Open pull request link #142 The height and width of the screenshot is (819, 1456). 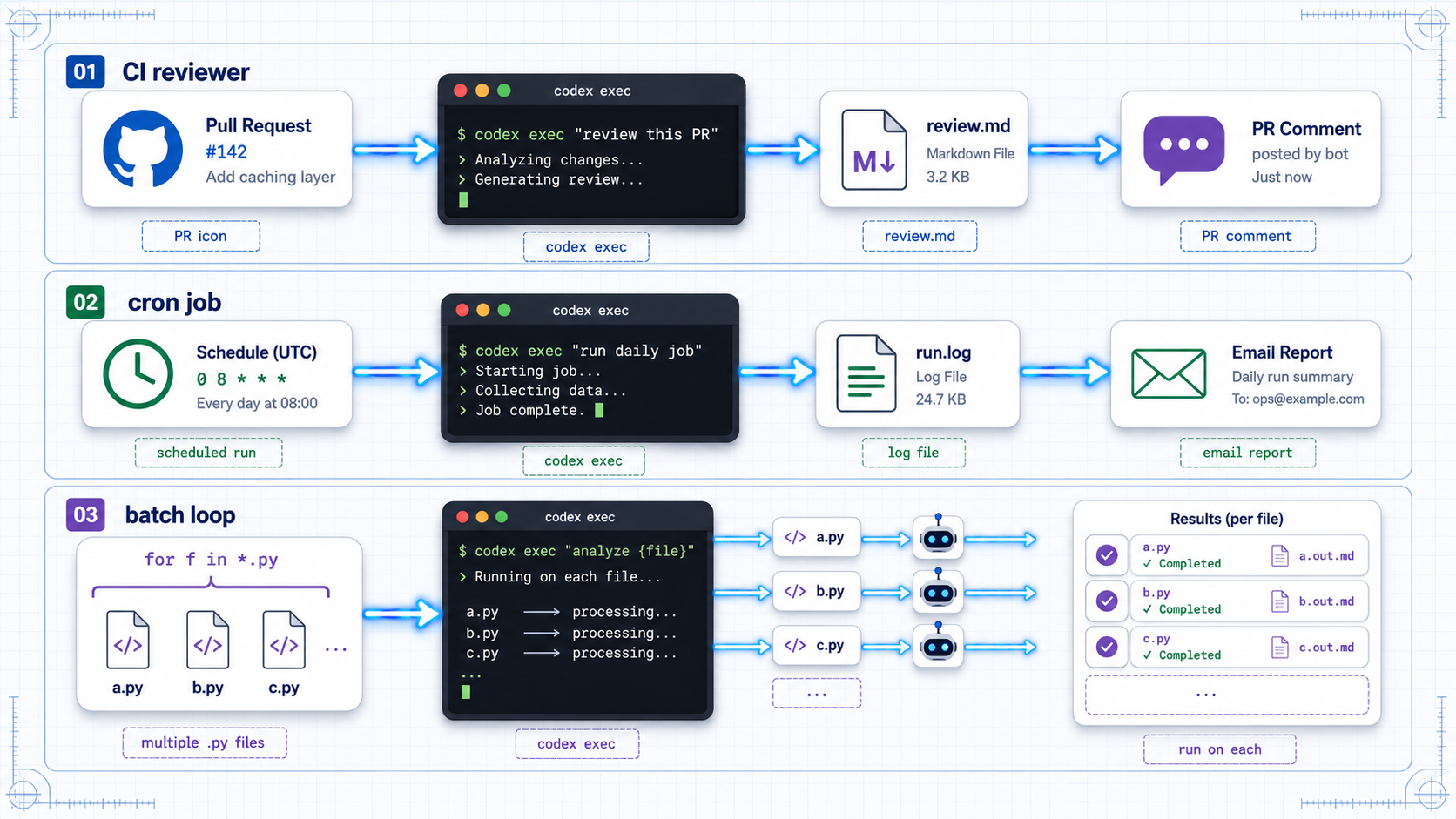click(226, 151)
